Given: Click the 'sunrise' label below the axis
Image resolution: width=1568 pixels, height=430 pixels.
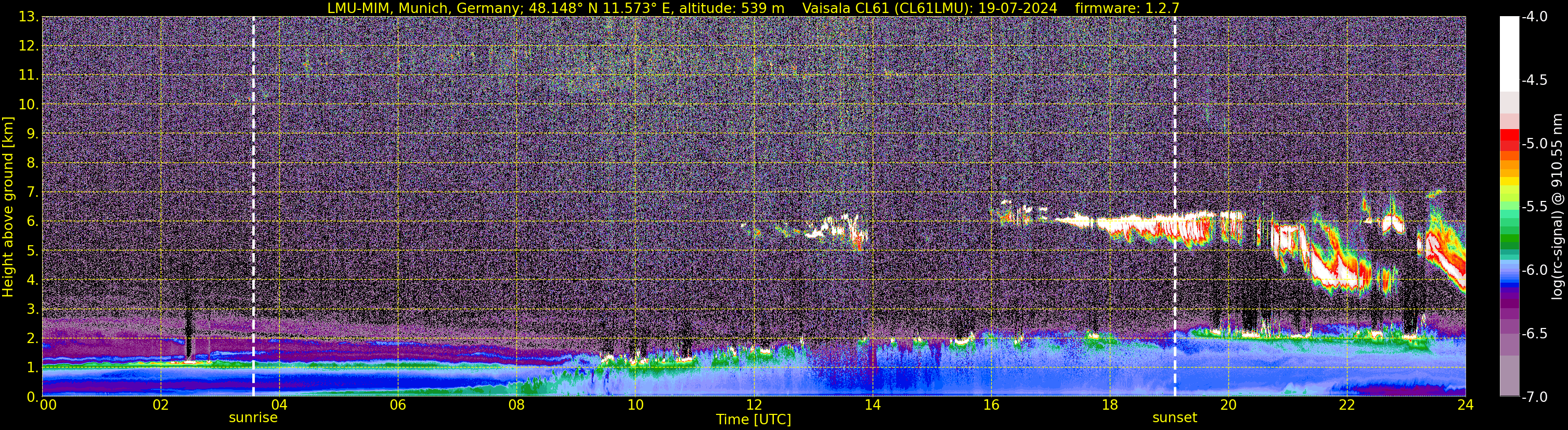Looking at the screenshot, I should click(x=253, y=418).
